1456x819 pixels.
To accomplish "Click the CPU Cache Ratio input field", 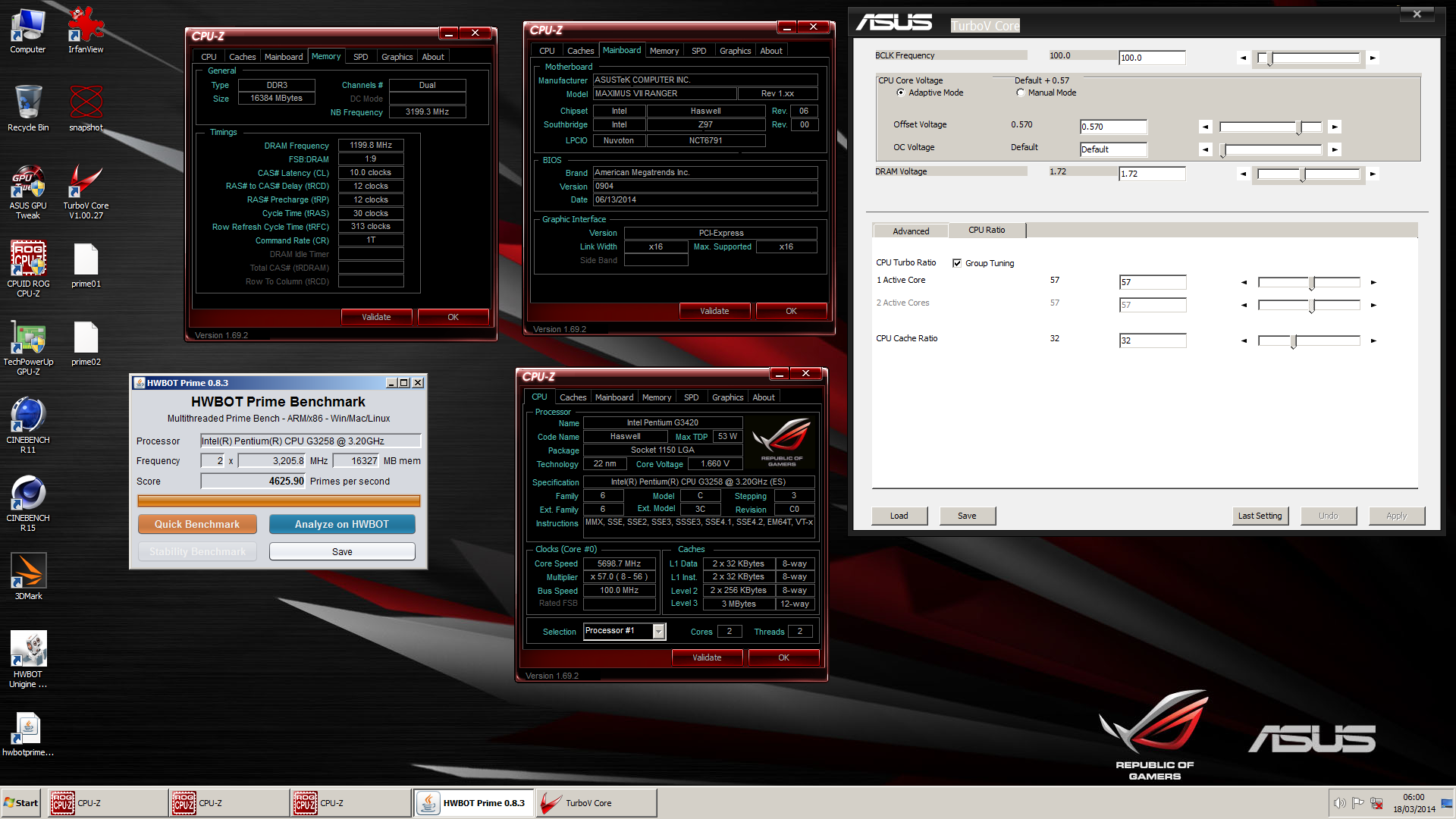I will click(1153, 340).
